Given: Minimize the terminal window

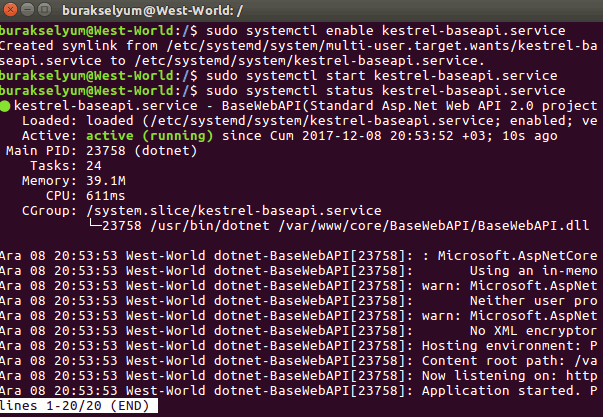Looking at the screenshot, I should [x=27, y=10].
